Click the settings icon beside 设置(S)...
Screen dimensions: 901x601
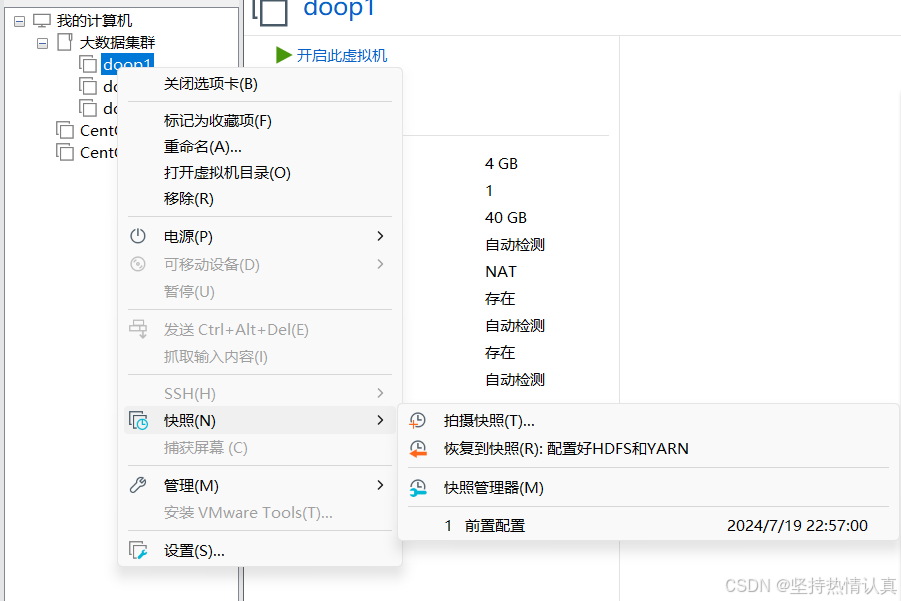(138, 550)
